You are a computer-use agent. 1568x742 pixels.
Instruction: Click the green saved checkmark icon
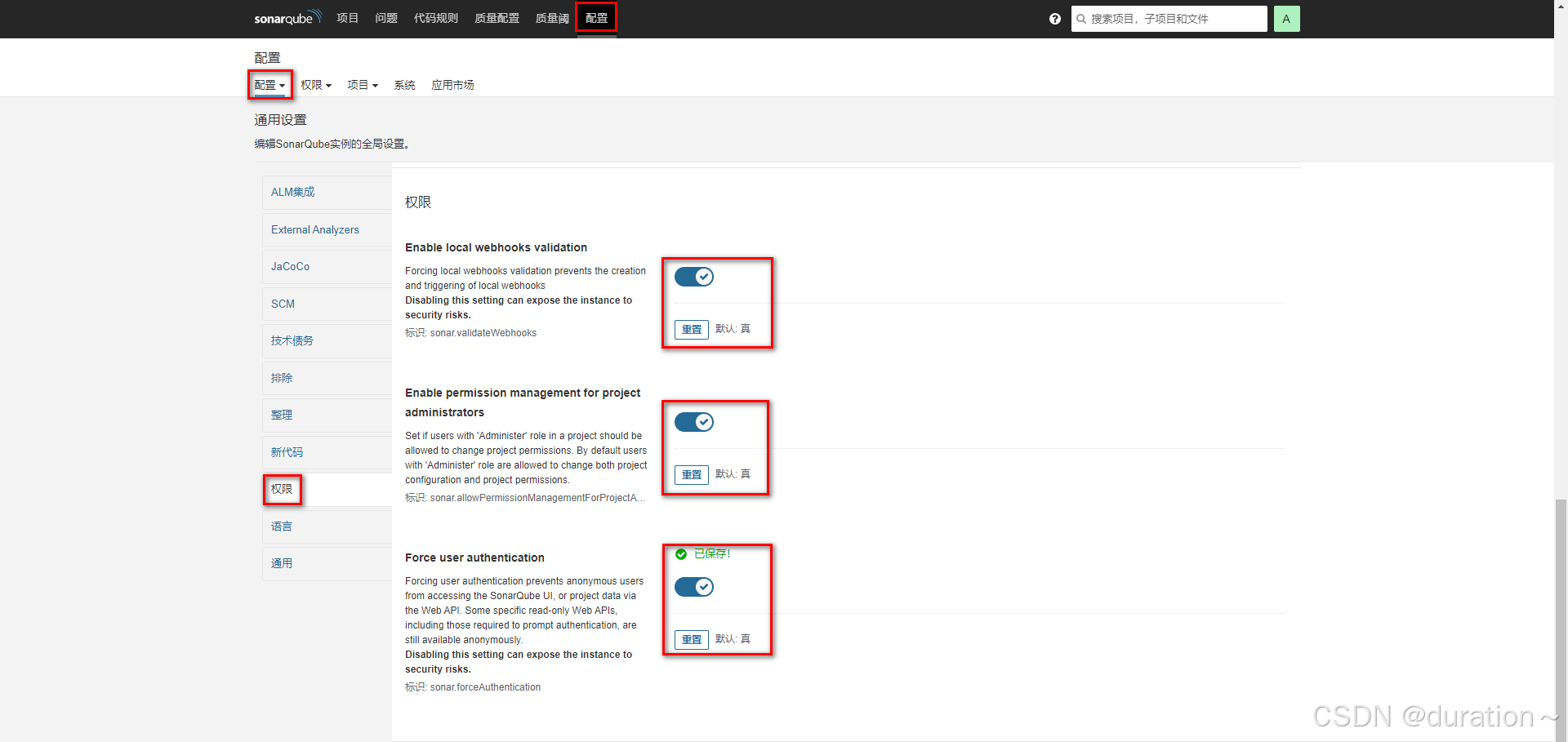click(682, 553)
